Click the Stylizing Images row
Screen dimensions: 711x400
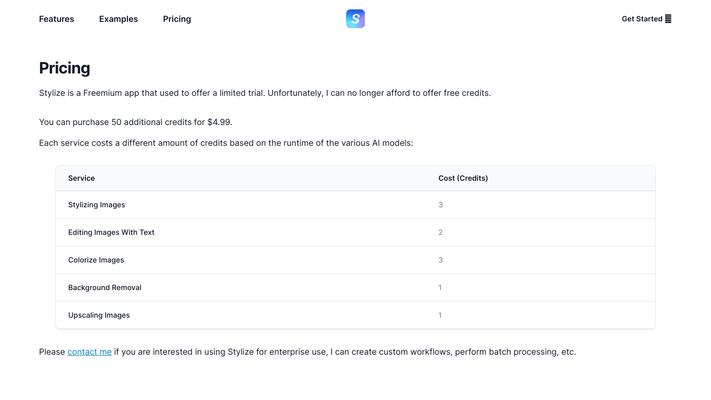(x=355, y=205)
